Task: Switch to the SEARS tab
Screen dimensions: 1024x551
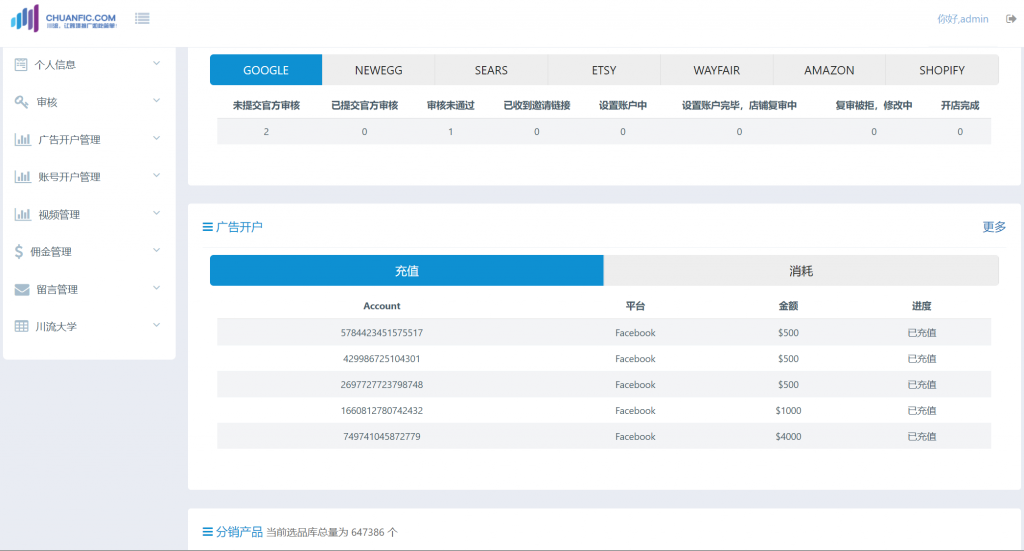Action: tap(491, 70)
